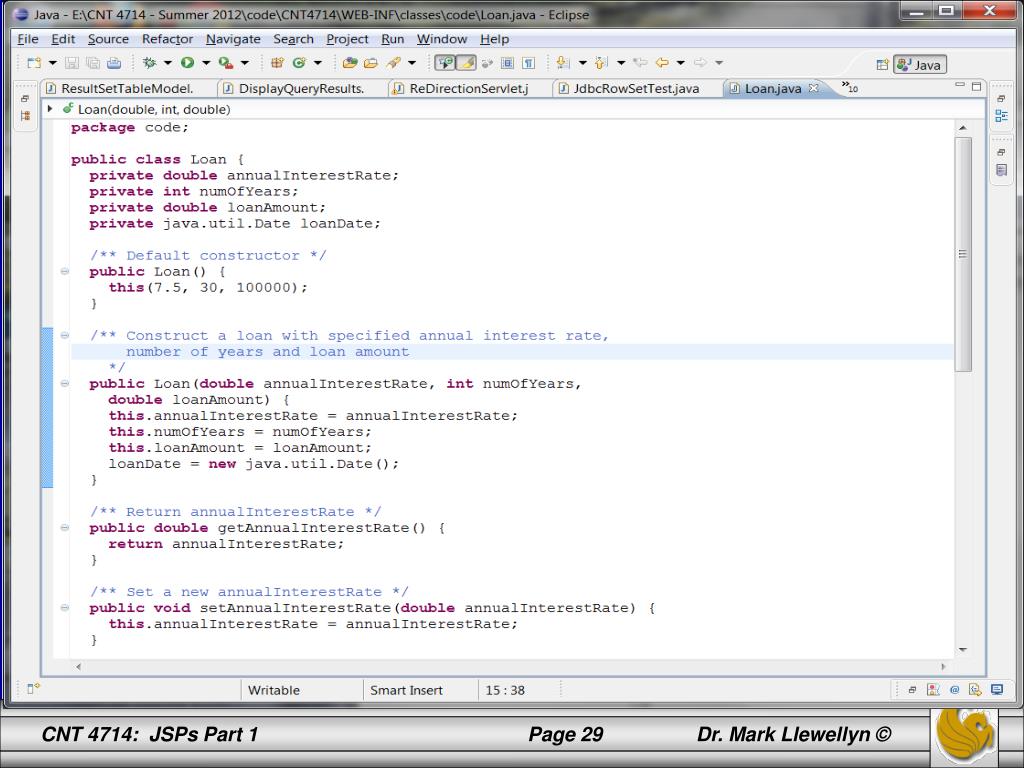The width and height of the screenshot is (1024, 768).
Task: Switch to JdbcRowSetTest.java tab
Action: tap(635, 88)
